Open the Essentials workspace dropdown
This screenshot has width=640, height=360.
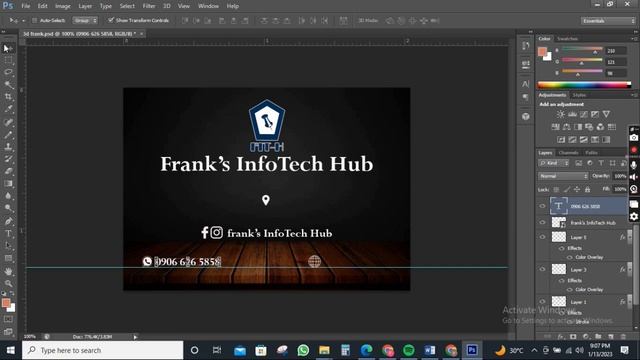(608, 20)
